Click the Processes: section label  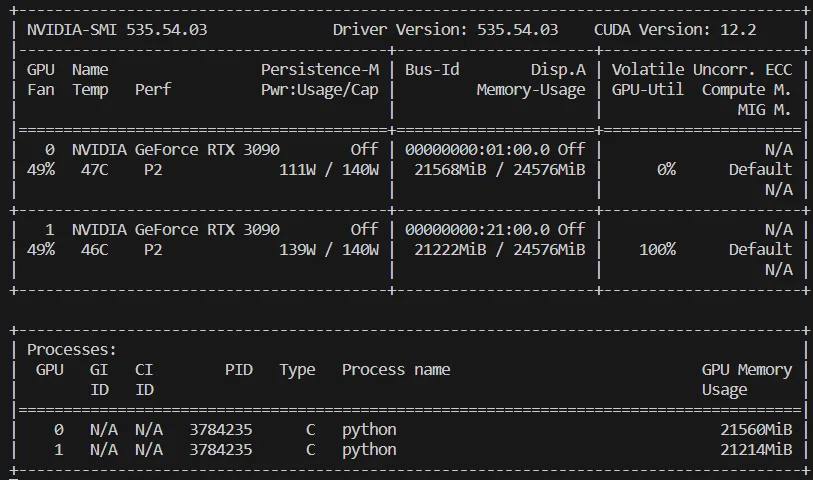(72, 350)
